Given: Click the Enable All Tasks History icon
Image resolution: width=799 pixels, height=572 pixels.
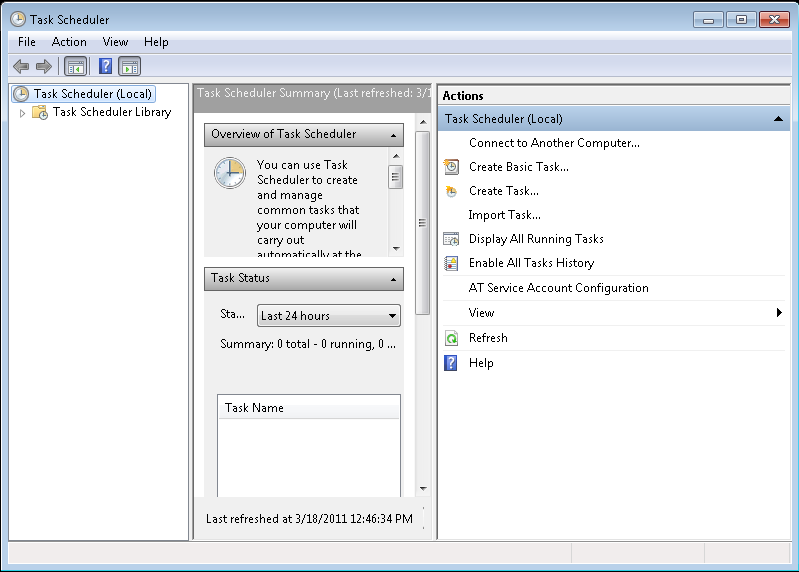Looking at the screenshot, I should pos(451,263).
